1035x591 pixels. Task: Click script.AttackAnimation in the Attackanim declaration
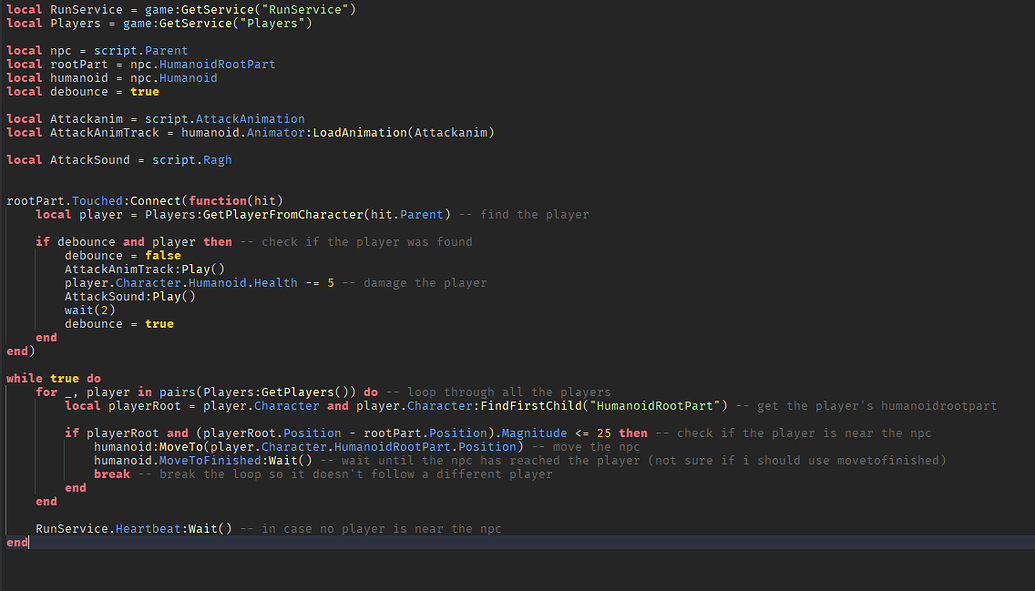coord(224,119)
